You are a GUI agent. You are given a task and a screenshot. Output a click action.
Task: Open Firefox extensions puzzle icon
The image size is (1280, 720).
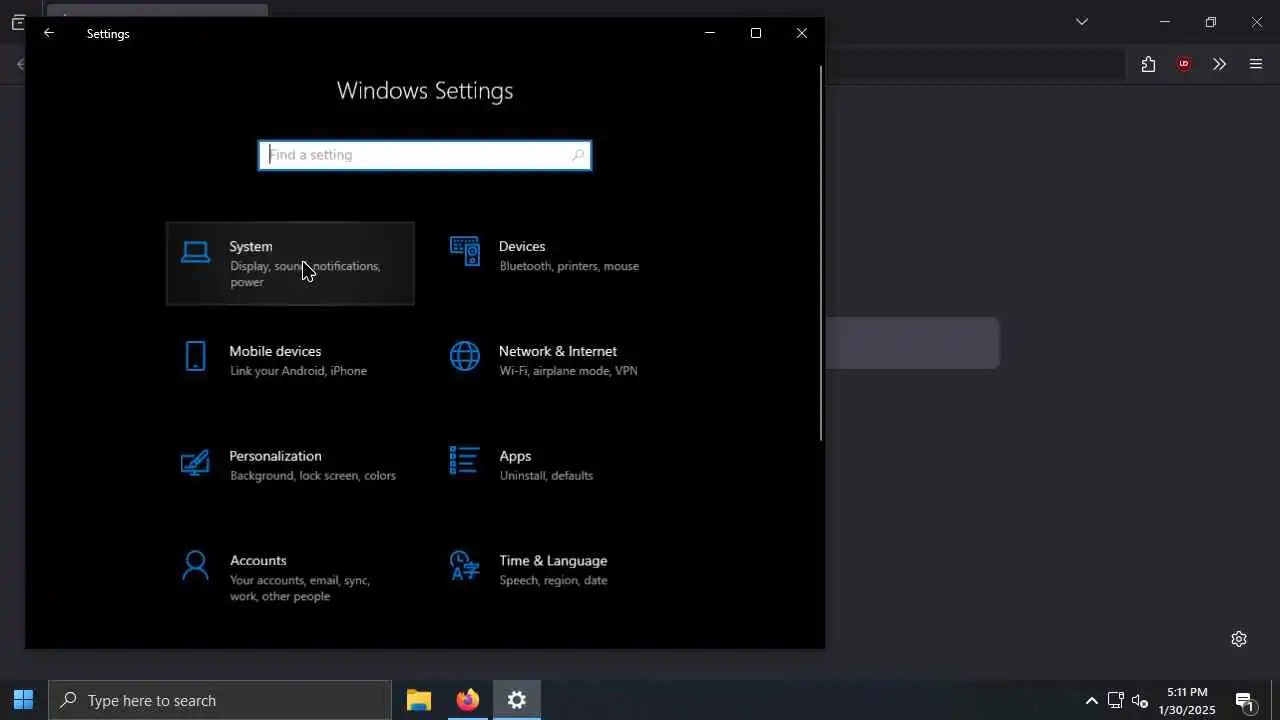coord(1148,64)
